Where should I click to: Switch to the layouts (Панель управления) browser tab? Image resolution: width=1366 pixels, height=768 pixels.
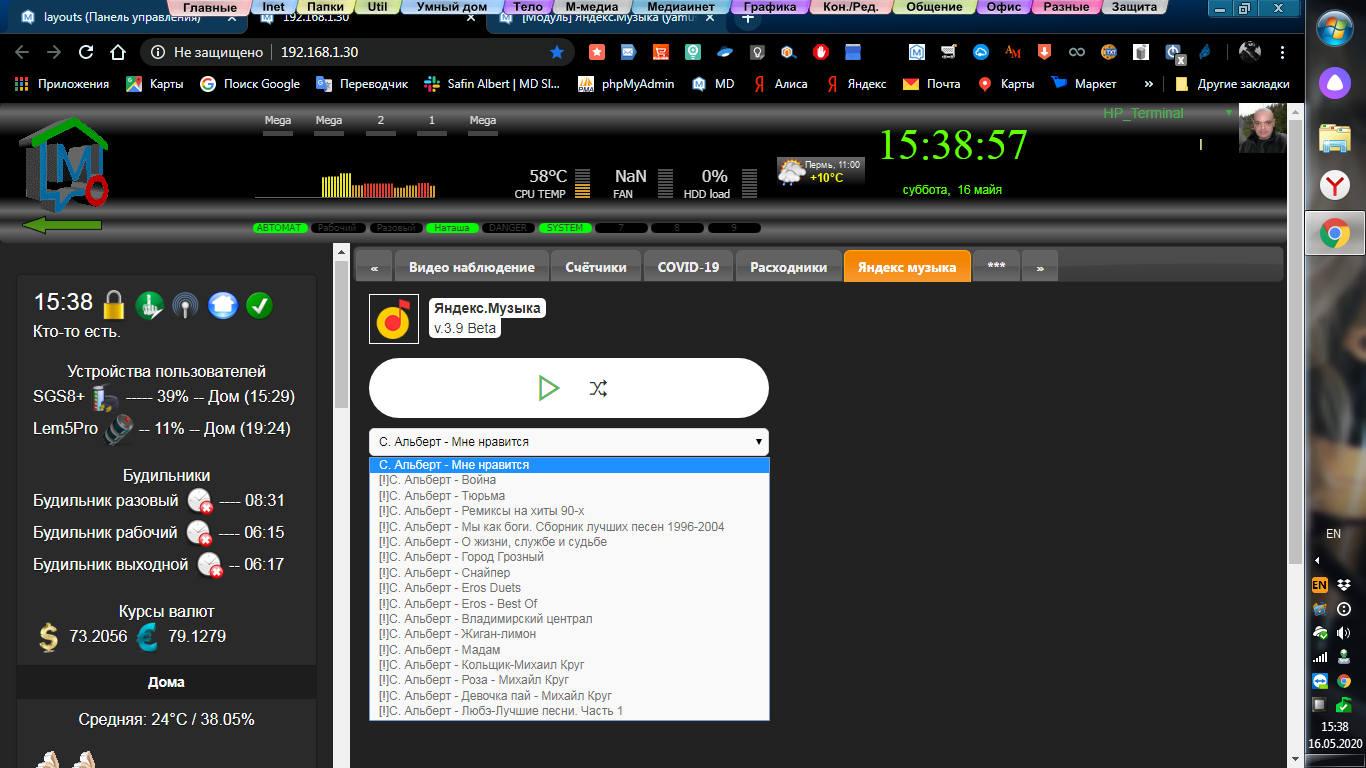click(120, 18)
